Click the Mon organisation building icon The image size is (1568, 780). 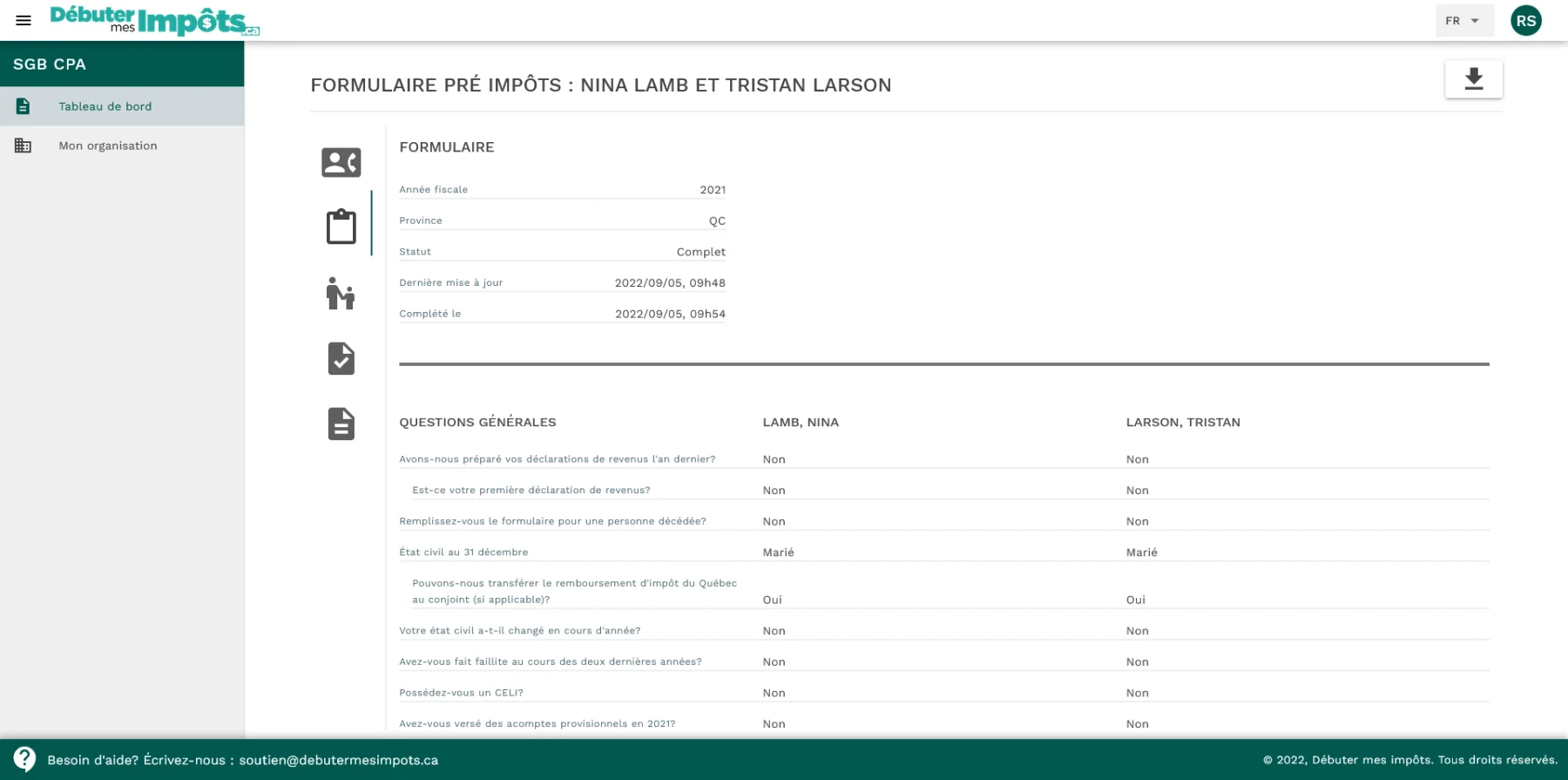pos(23,146)
